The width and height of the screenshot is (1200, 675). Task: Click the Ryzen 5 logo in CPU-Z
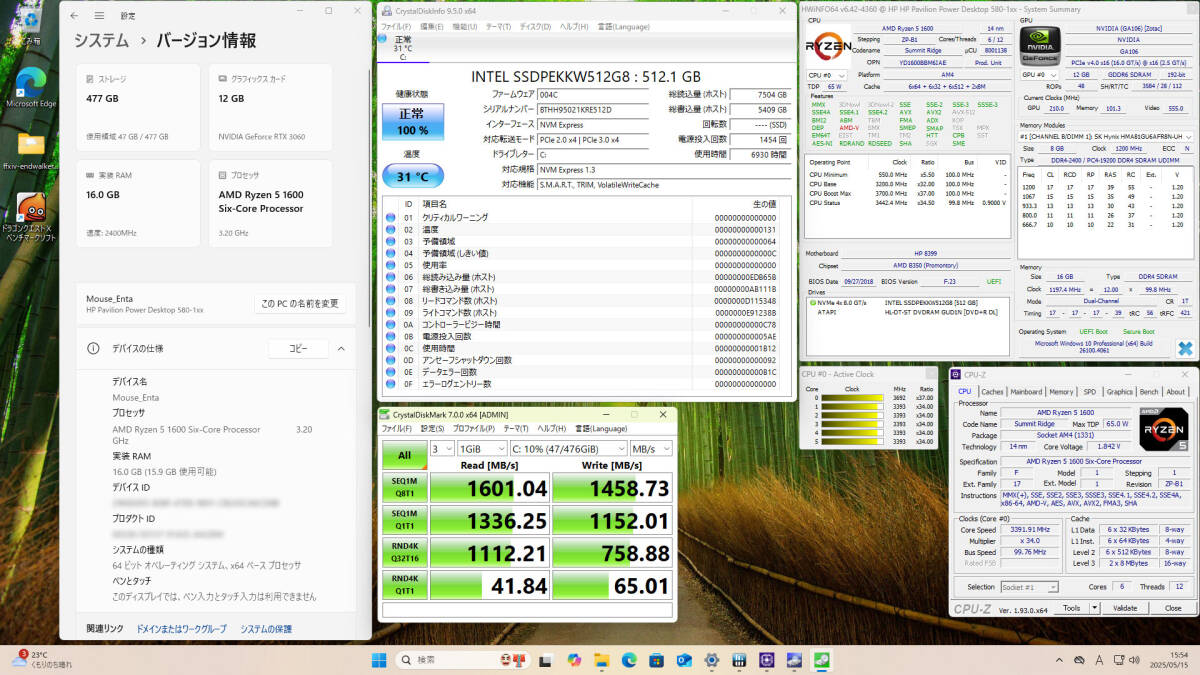coord(1162,430)
